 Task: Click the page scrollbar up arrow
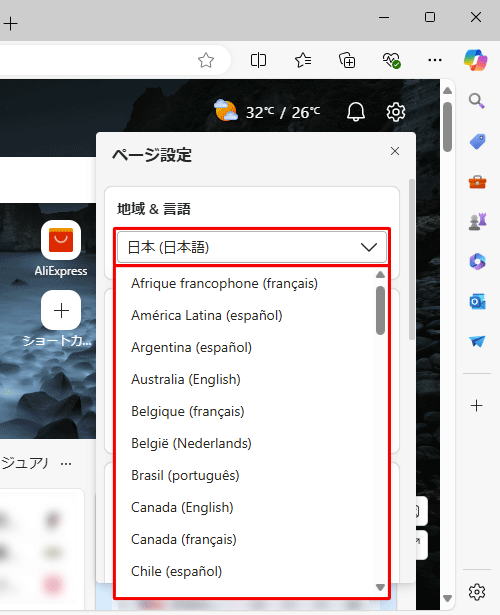coord(447,91)
